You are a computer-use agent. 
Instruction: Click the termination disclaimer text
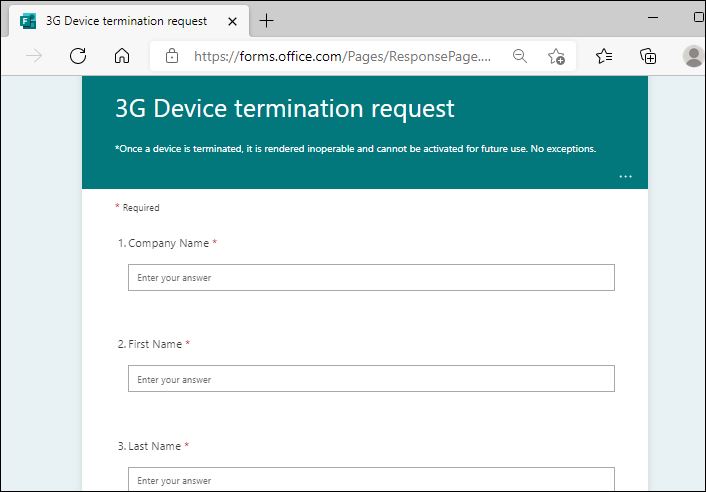(355, 149)
